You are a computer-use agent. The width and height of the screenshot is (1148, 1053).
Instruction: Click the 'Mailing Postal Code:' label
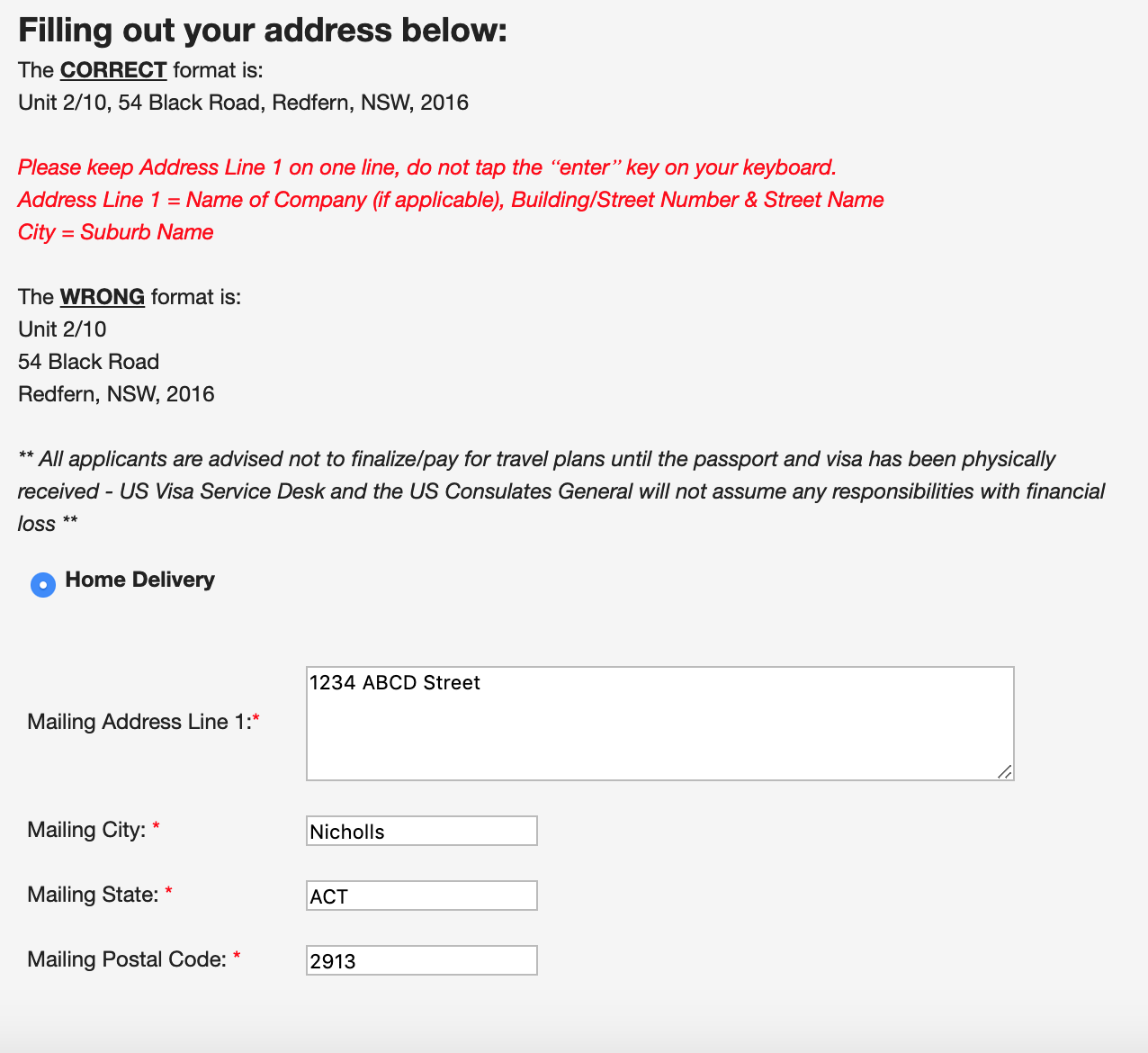pos(134,959)
